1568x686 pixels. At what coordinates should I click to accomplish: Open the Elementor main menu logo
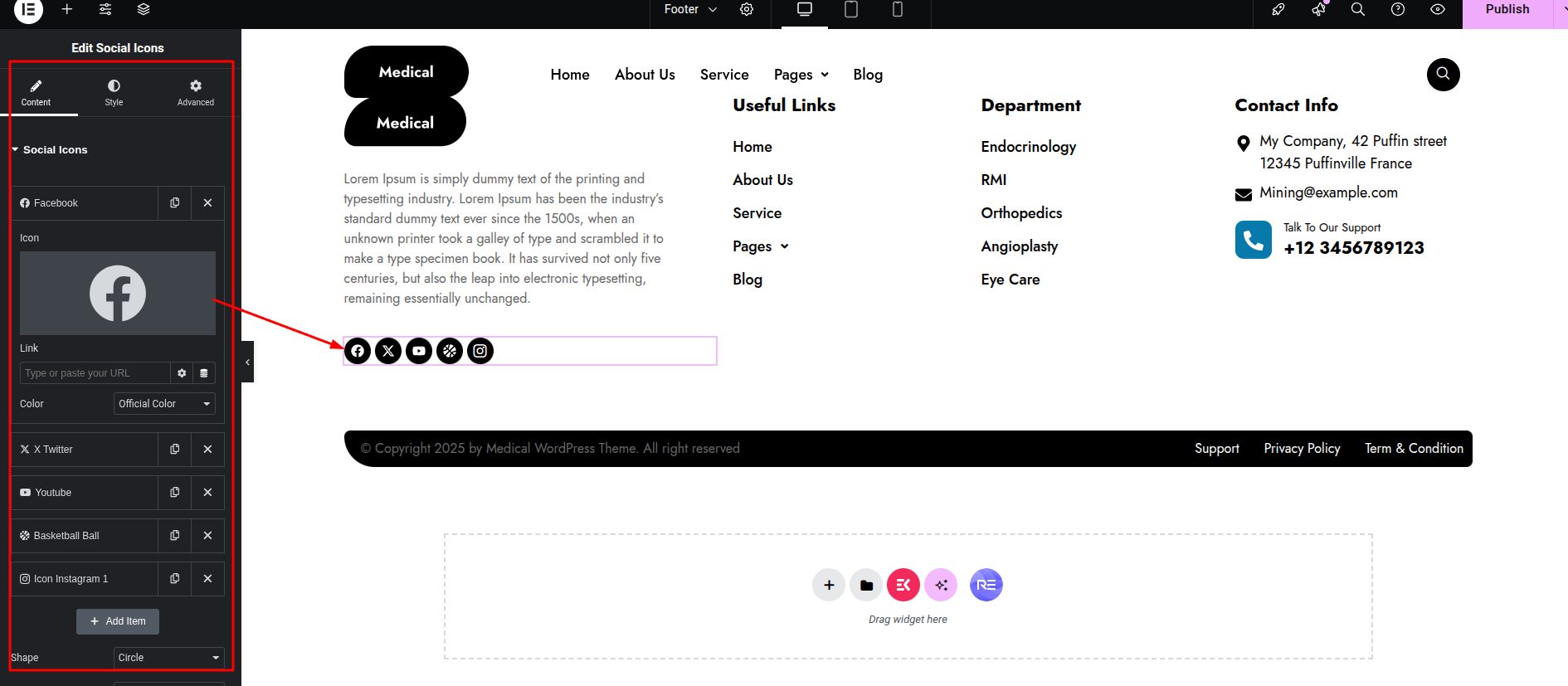pyautogui.click(x=28, y=10)
